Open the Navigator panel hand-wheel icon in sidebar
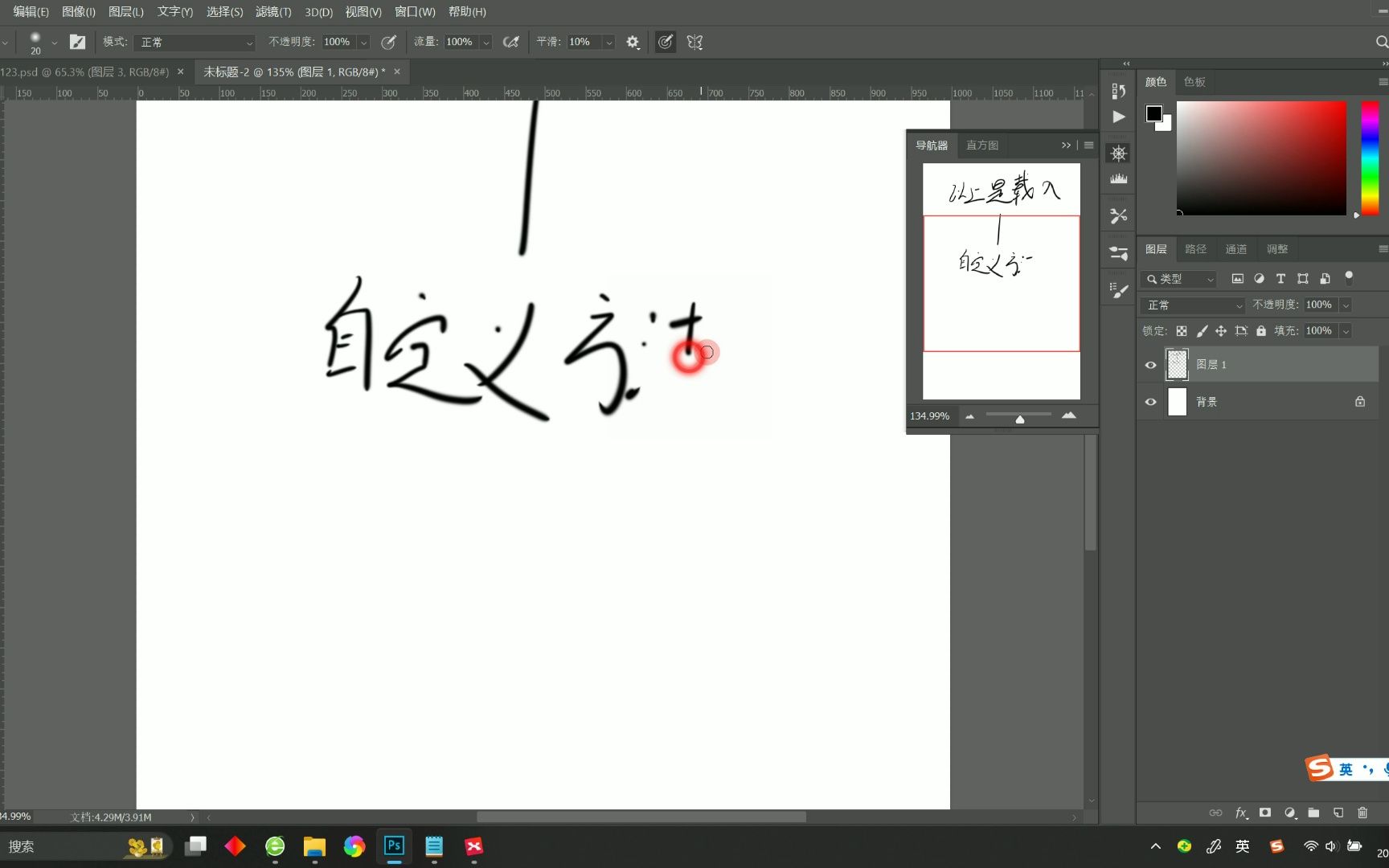 click(1117, 153)
